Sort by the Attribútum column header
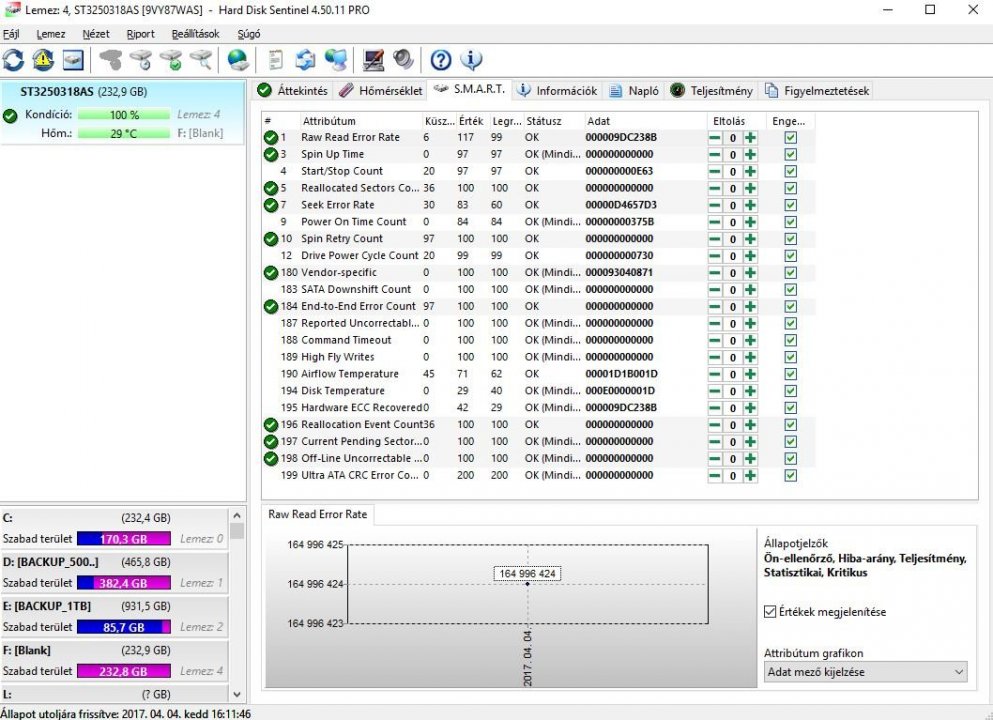Image resolution: width=993 pixels, height=720 pixels. (x=360, y=121)
